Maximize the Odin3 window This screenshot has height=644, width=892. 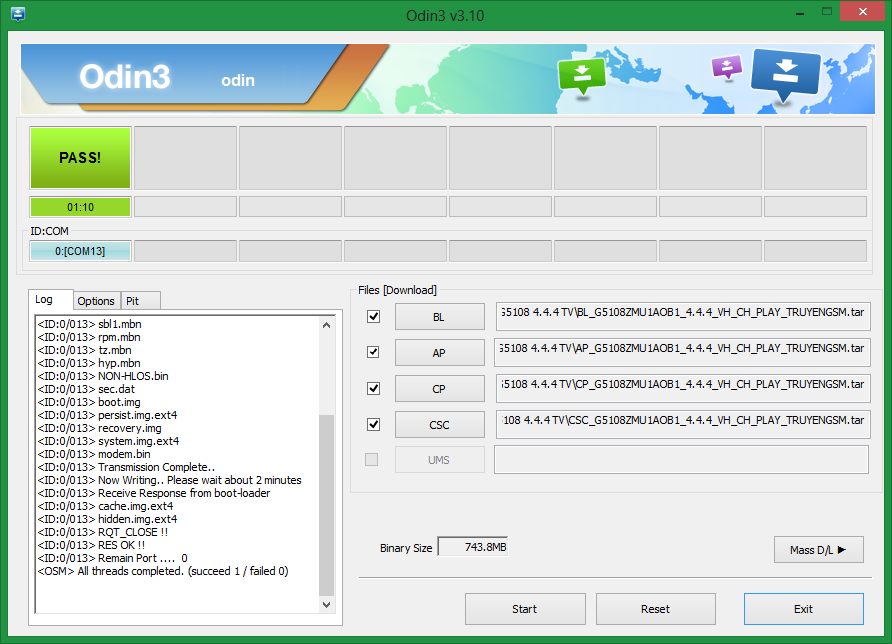[827, 12]
